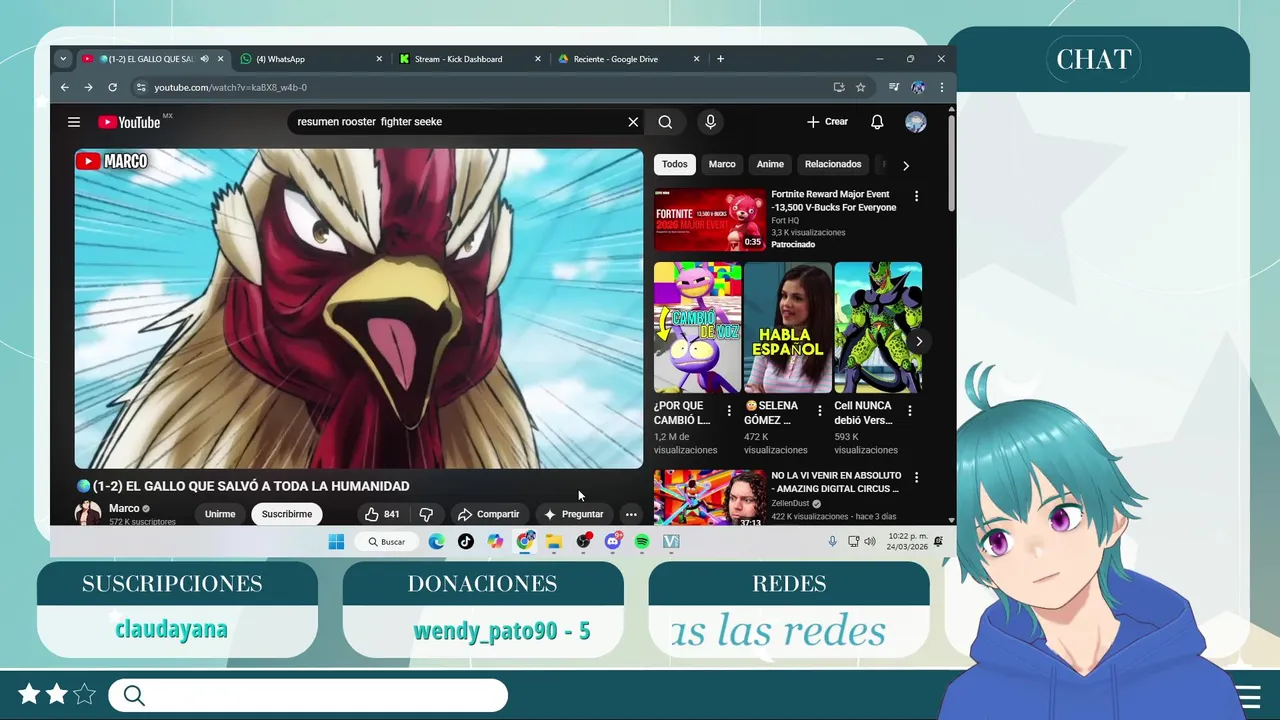Open the Windows Start menu
Viewport: 1280px width, 720px height.
pyautogui.click(x=336, y=541)
